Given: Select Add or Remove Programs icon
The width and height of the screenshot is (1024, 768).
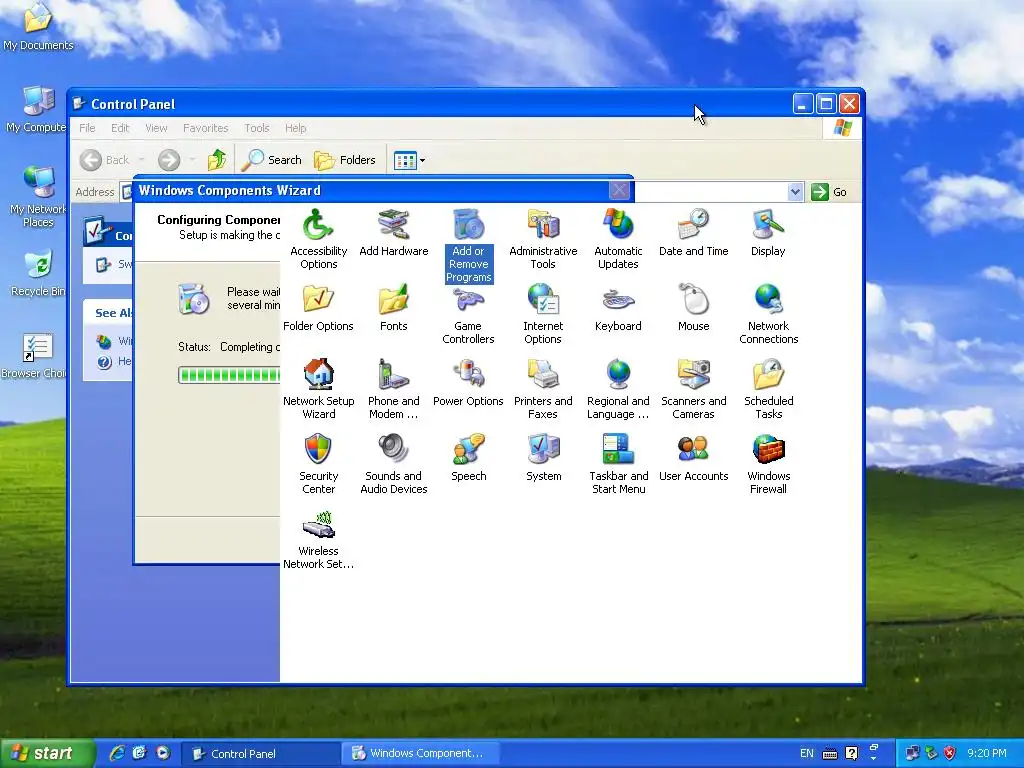Looking at the screenshot, I should (468, 246).
